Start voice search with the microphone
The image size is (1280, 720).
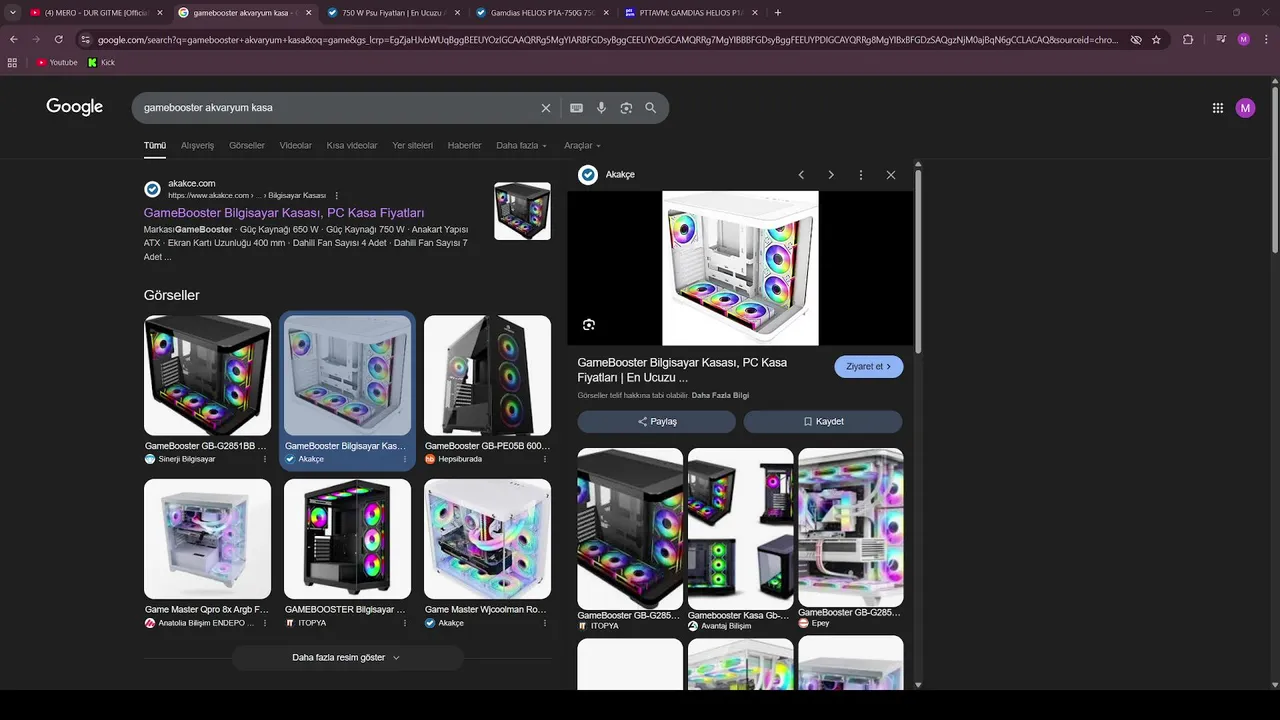pyautogui.click(x=601, y=108)
